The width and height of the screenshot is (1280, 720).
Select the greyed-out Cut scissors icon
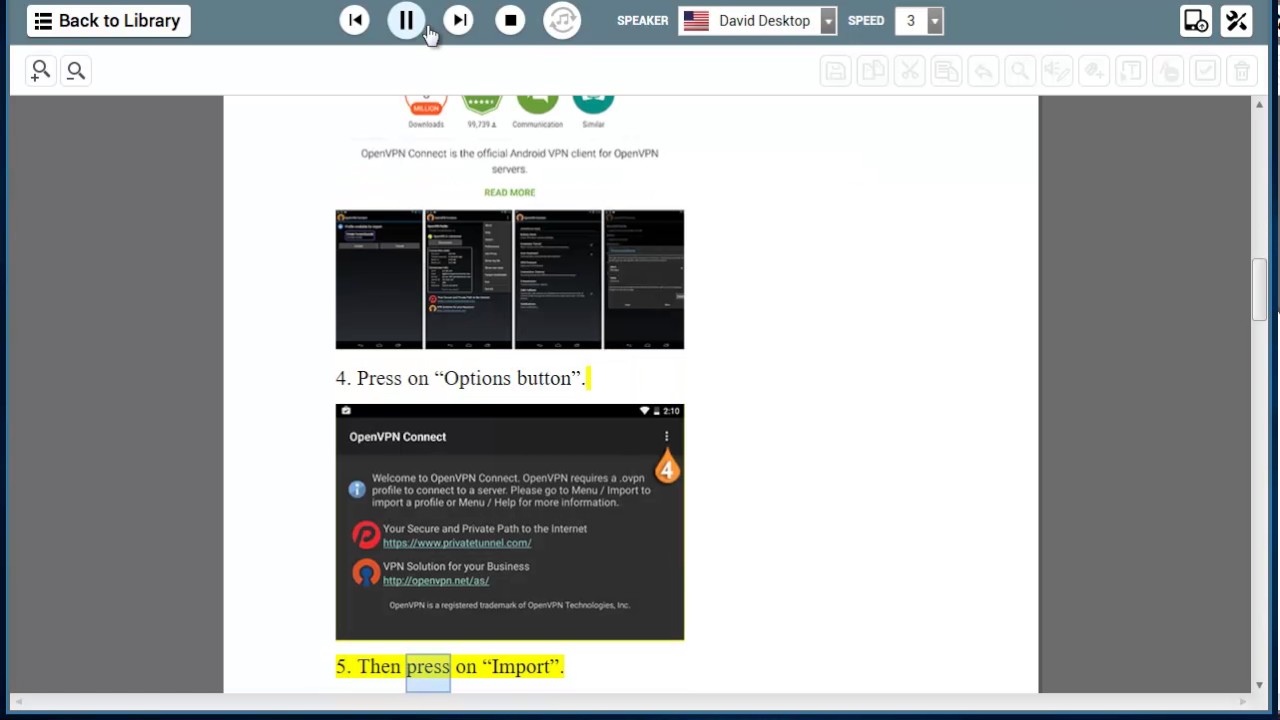pyautogui.click(x=909, y=71)
